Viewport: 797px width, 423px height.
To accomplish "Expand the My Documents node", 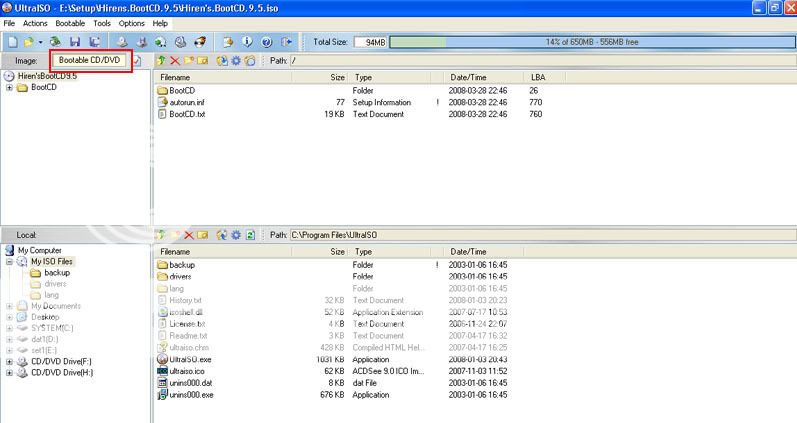I will pyautogui.click(x=9, y=306).
